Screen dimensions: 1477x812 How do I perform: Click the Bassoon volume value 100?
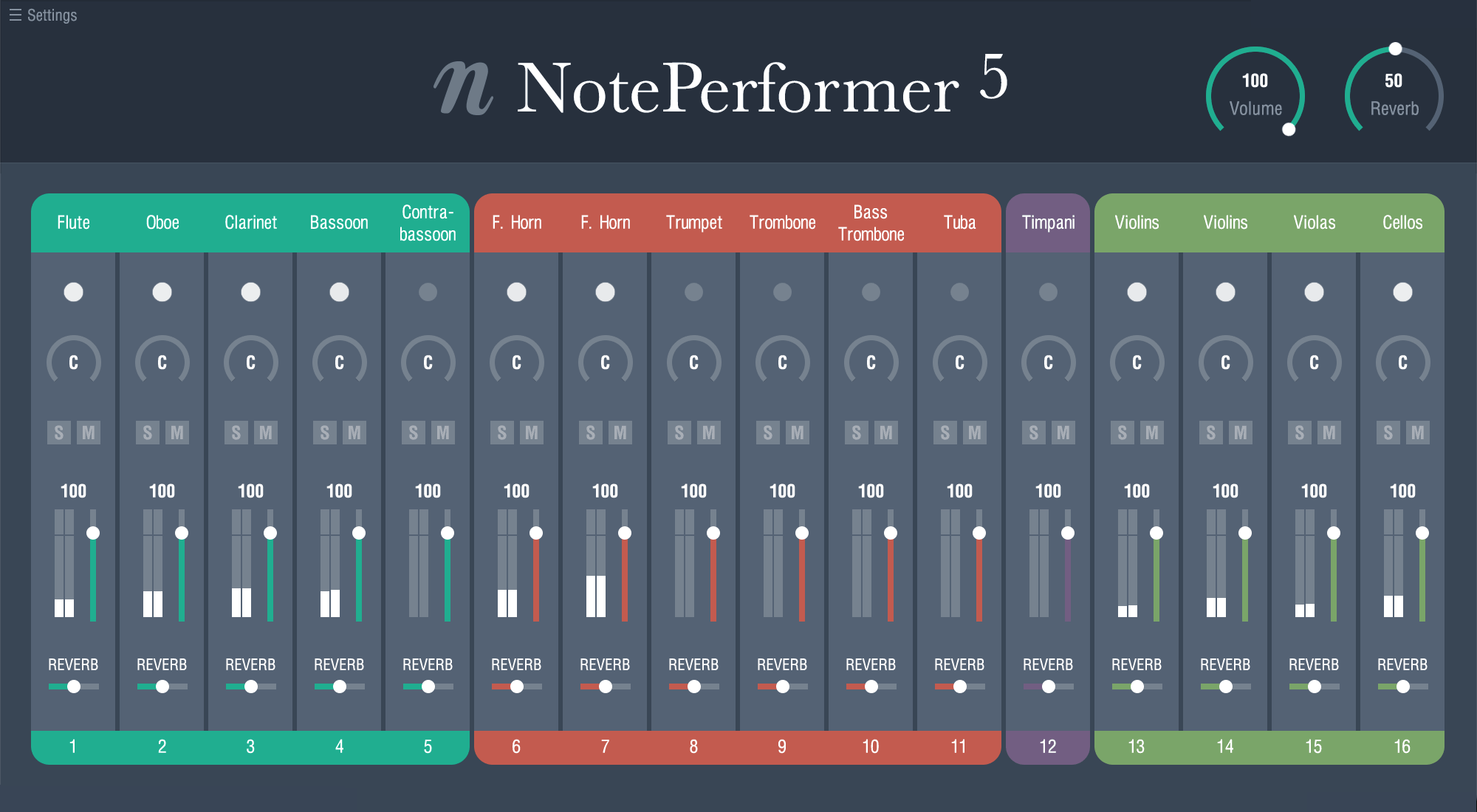coord(339,491)
